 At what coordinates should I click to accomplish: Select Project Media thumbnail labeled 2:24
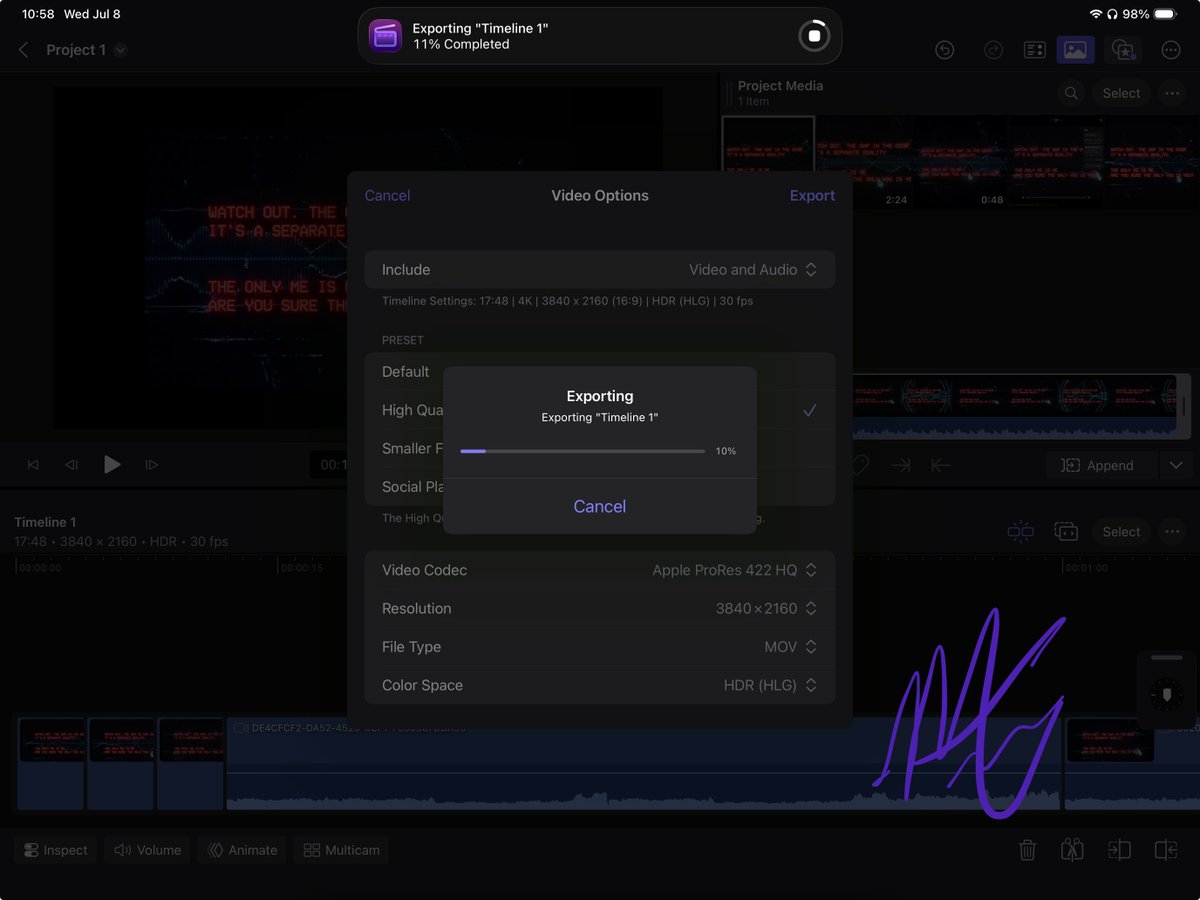tap(863, 162)
